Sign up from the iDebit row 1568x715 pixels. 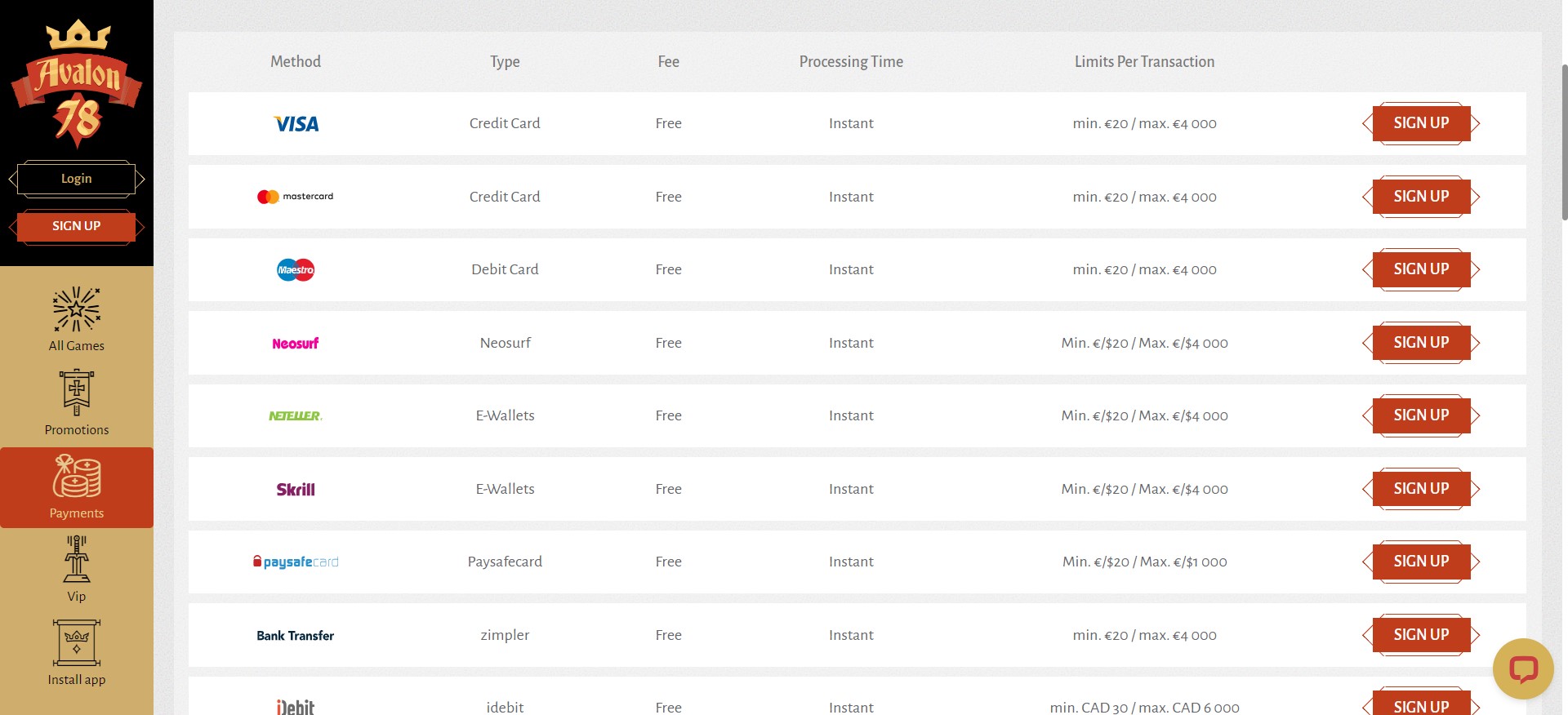1421,704
